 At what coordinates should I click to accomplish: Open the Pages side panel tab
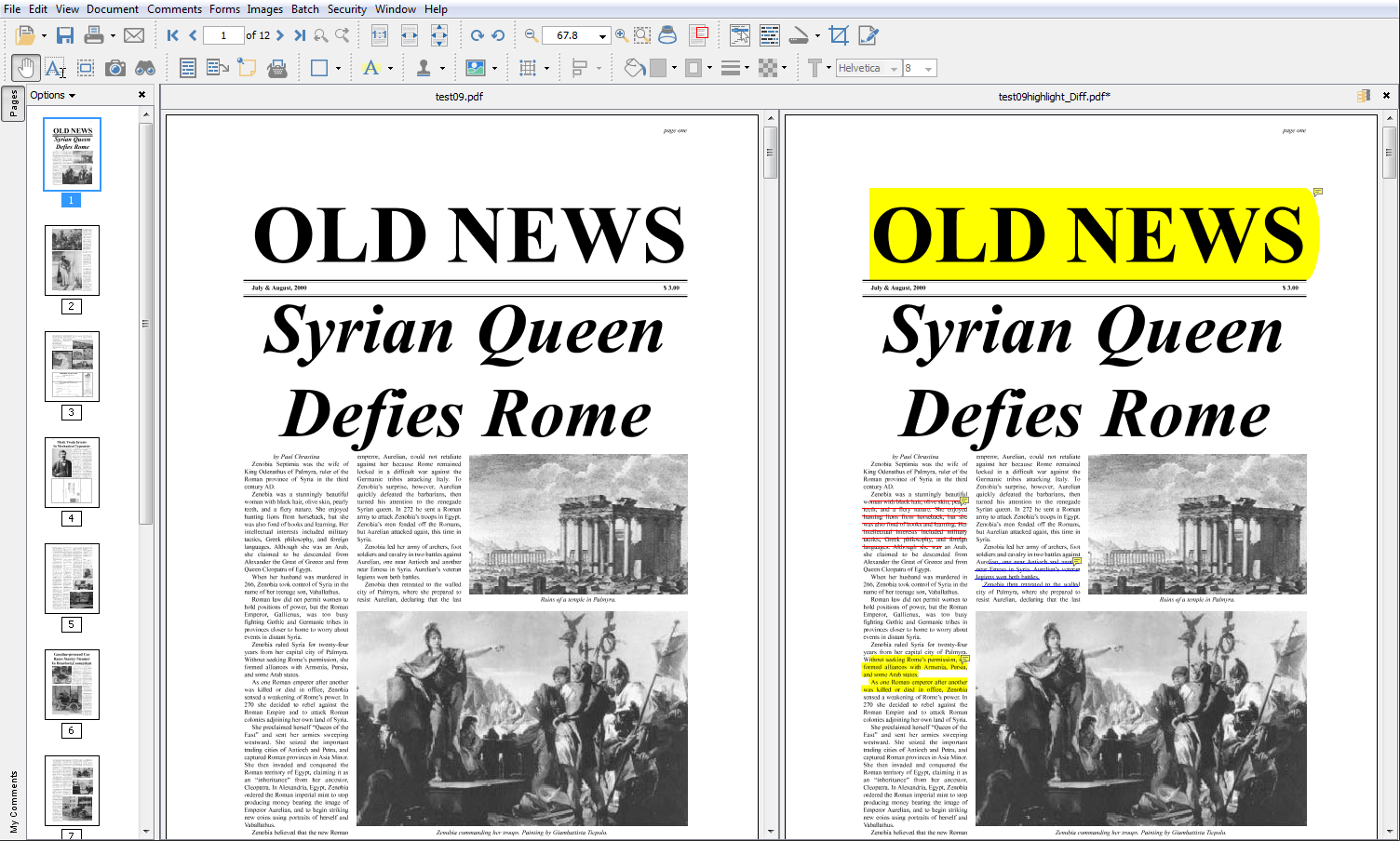point(13,104)
